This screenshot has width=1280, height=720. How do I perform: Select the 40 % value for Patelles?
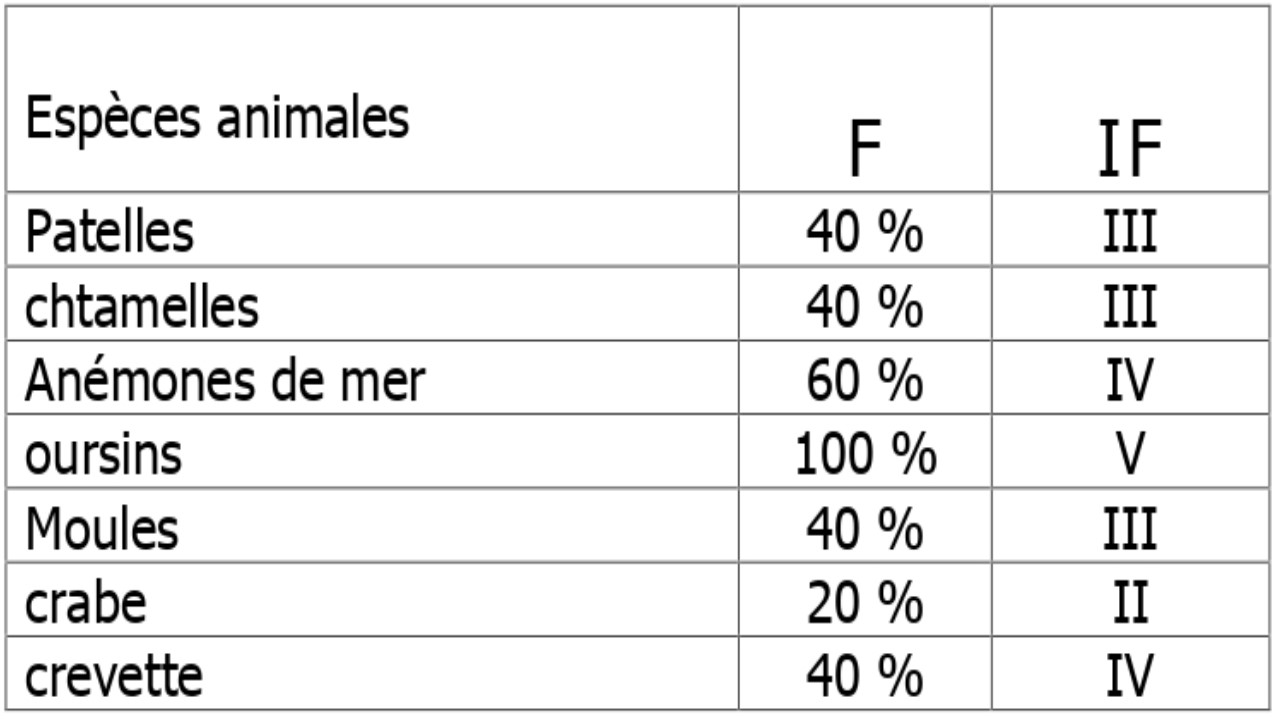pos(864,232)
